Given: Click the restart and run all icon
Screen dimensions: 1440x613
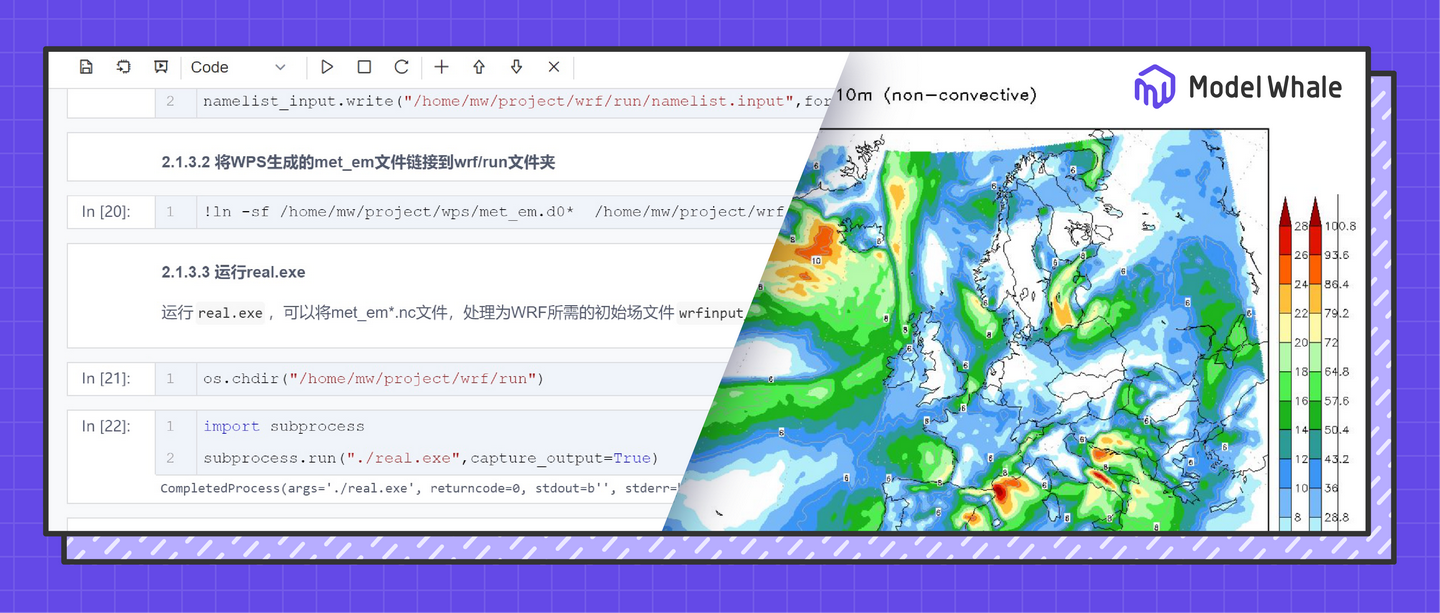Looking at the screenshot, I should tap(123, 66).
